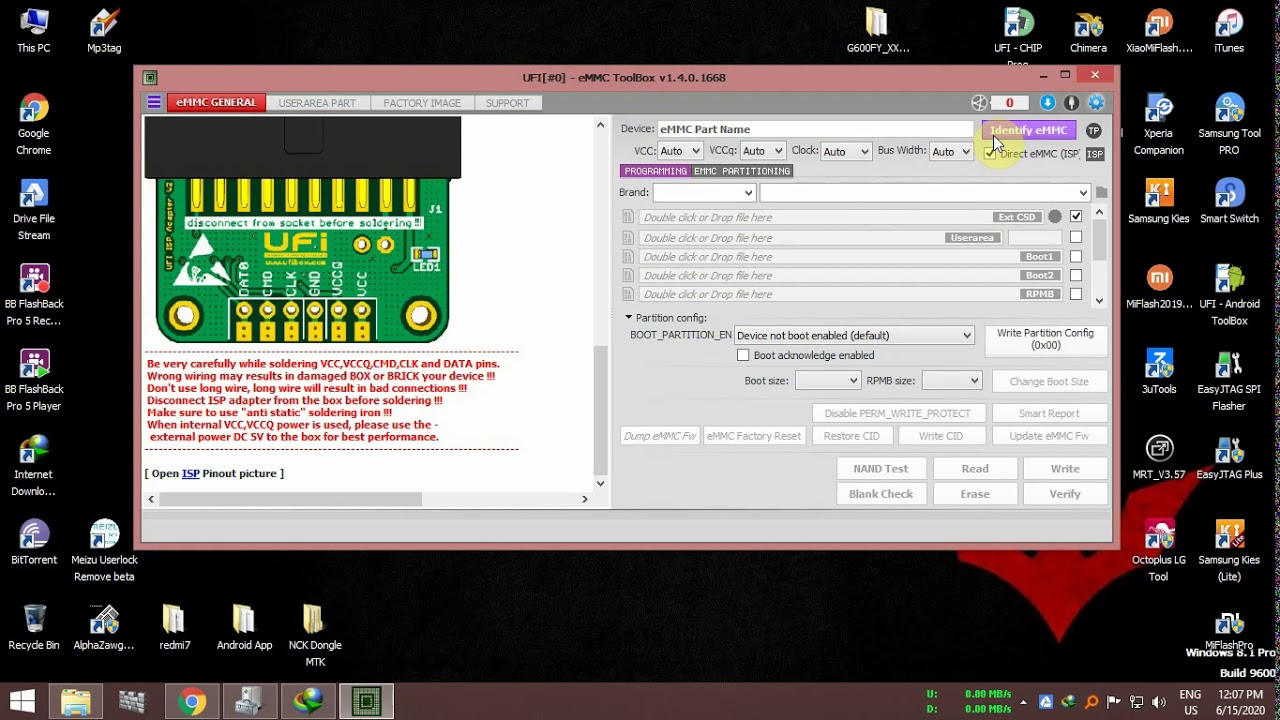Click the black info circle icon

(1071, 102)
